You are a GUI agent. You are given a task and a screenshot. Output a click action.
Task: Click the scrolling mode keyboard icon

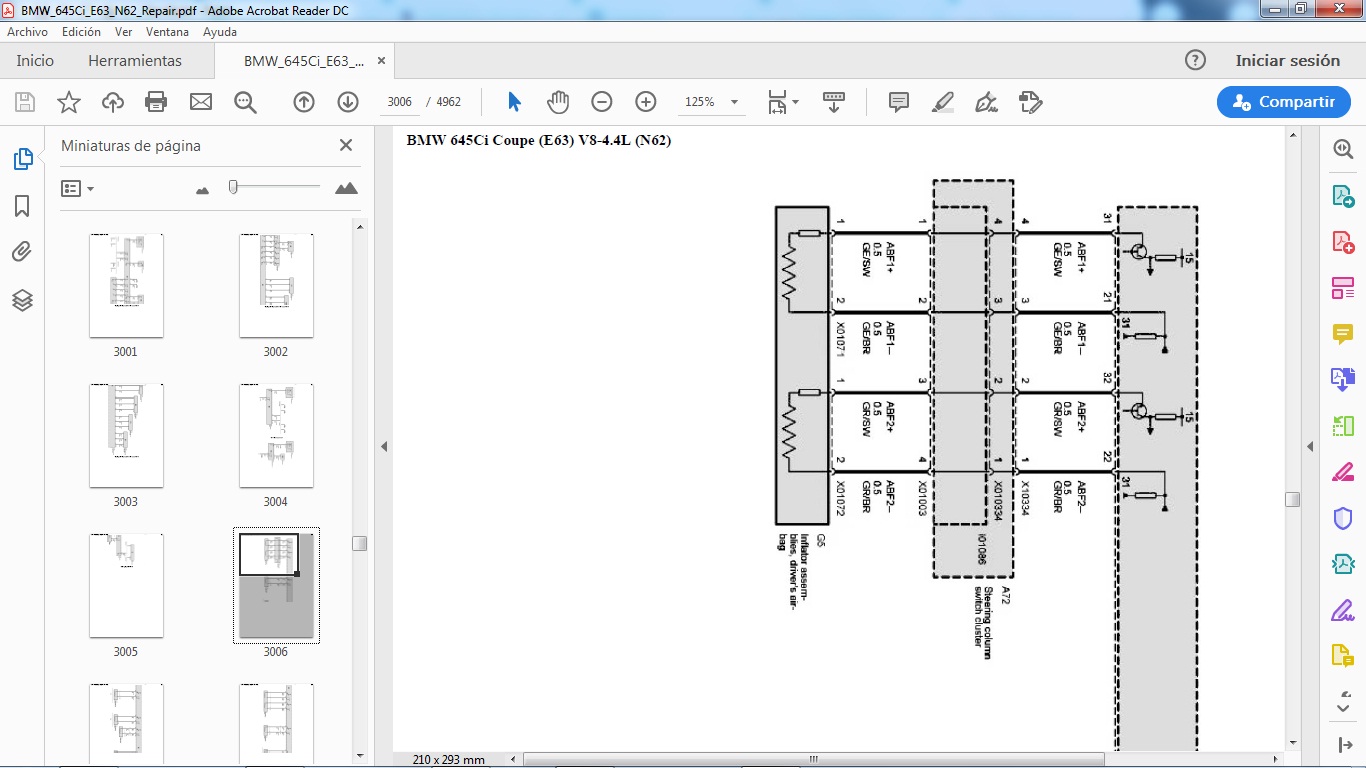tap(834, 102)
